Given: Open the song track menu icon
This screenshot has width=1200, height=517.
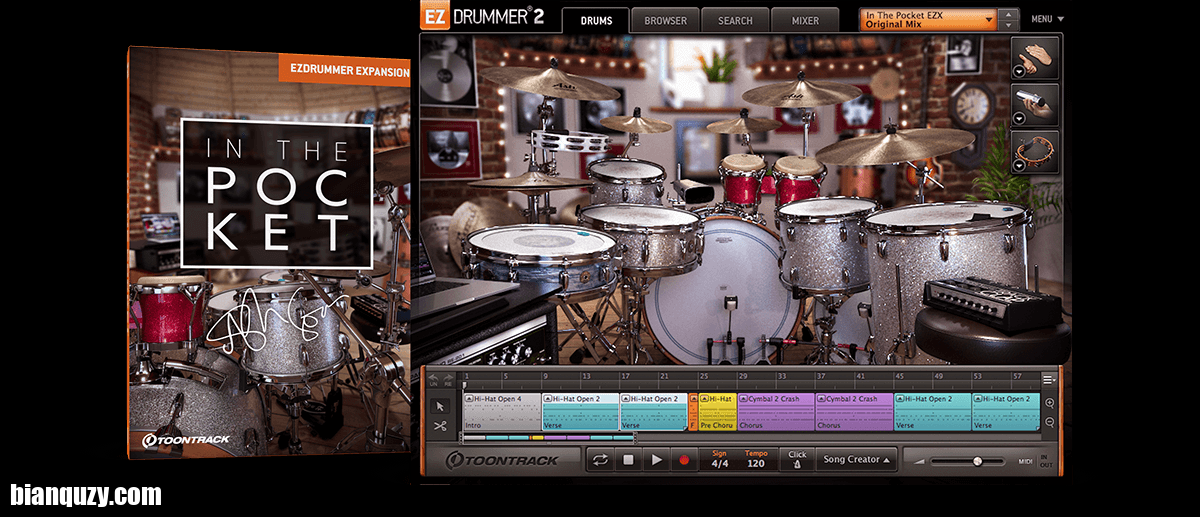Looking at the screenshot, I should pos(1049,379).
